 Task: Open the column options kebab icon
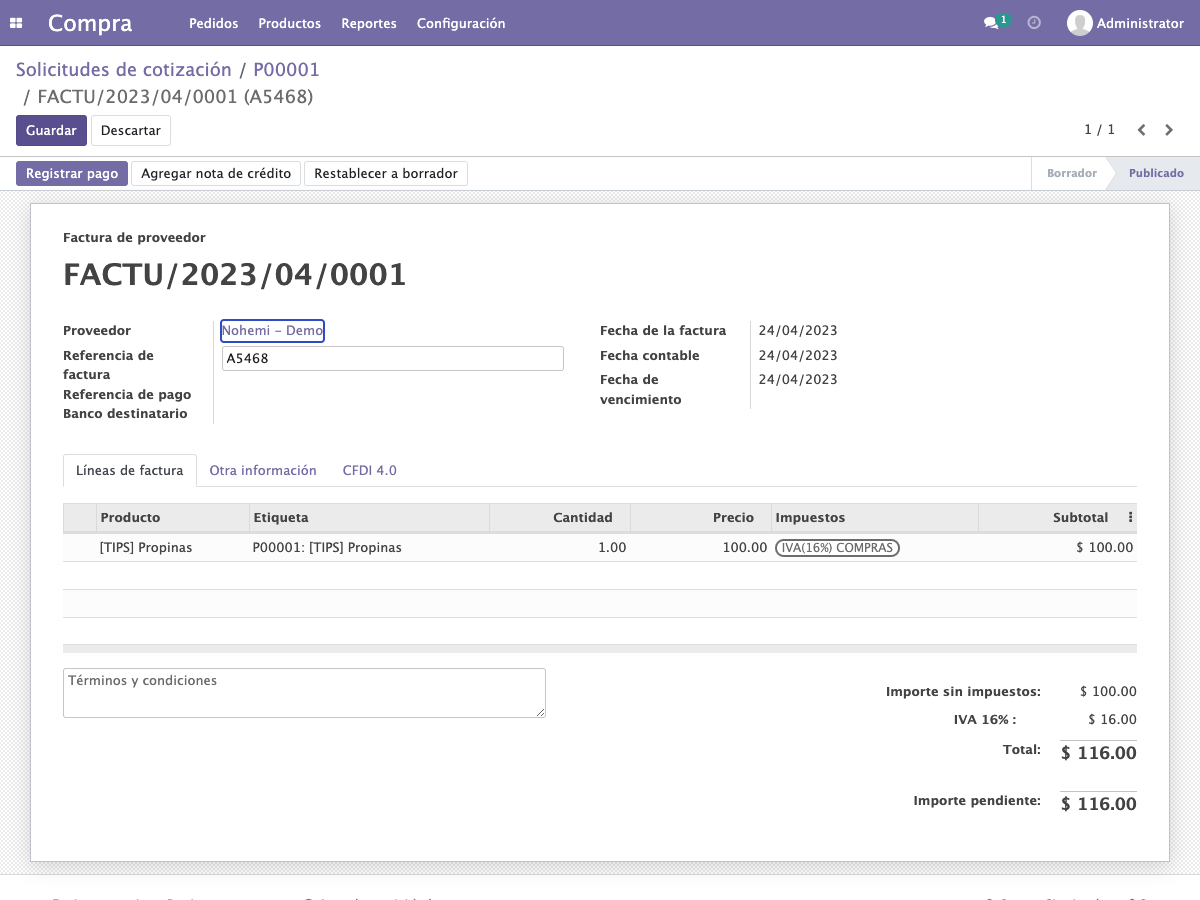pos(1130,518)
